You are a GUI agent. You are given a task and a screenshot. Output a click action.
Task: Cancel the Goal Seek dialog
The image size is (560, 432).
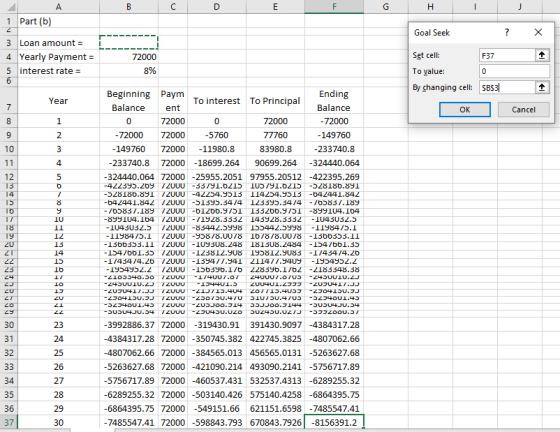(x=523, y=110)
